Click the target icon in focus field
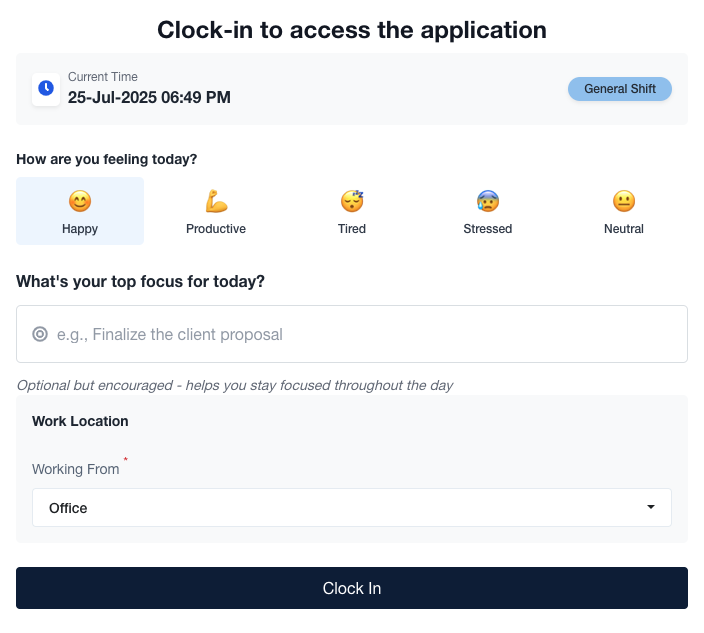704x633 pixels. coord(40,334)
